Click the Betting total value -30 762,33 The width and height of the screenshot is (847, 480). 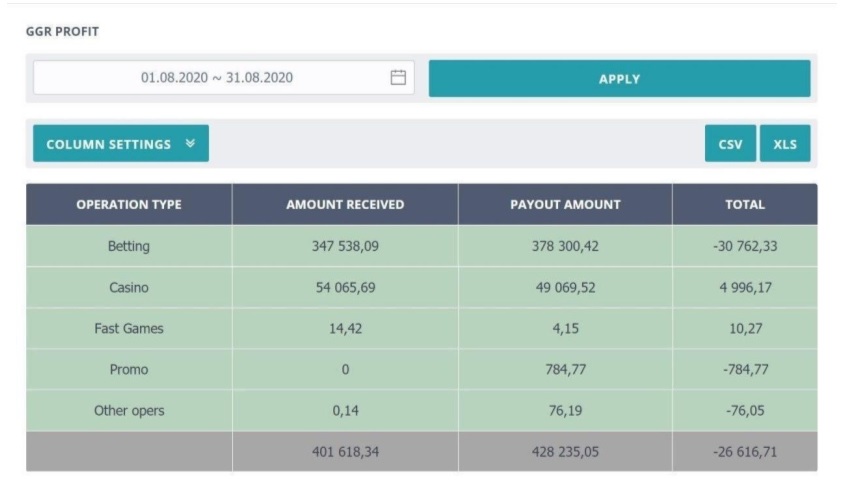(x=744, y=246)
